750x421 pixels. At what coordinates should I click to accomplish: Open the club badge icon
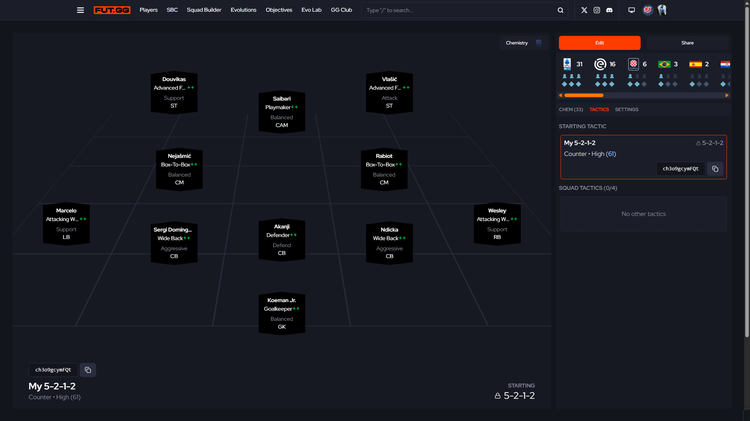[x=648, y=10]
